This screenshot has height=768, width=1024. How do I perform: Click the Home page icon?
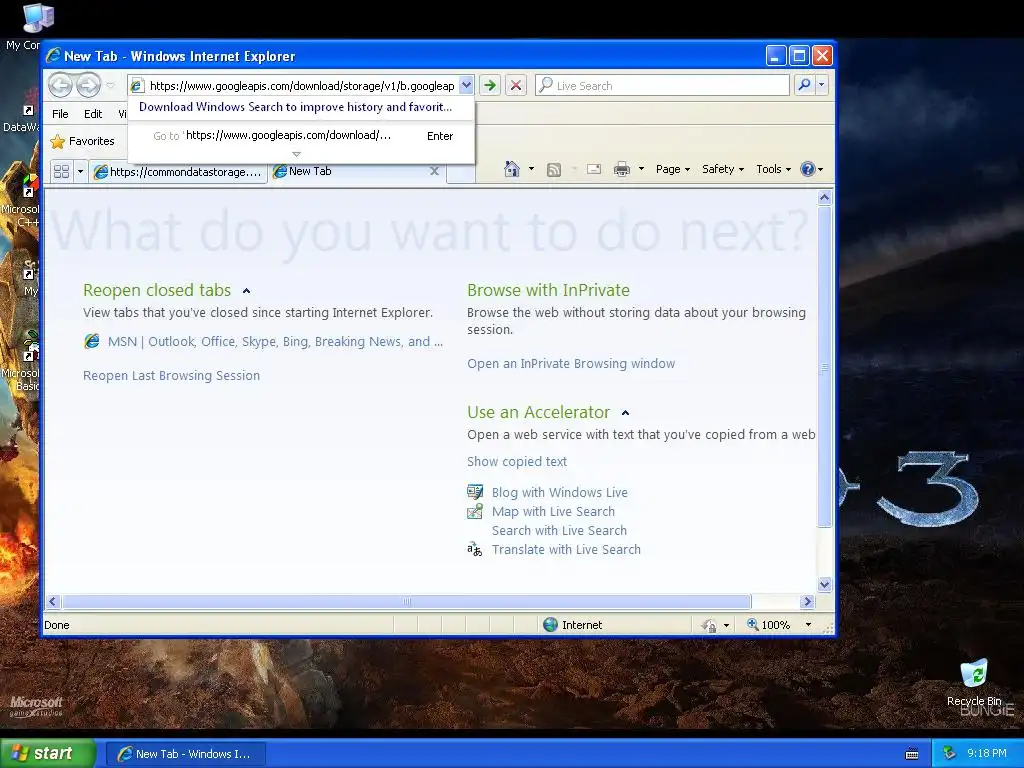[512, 169]
